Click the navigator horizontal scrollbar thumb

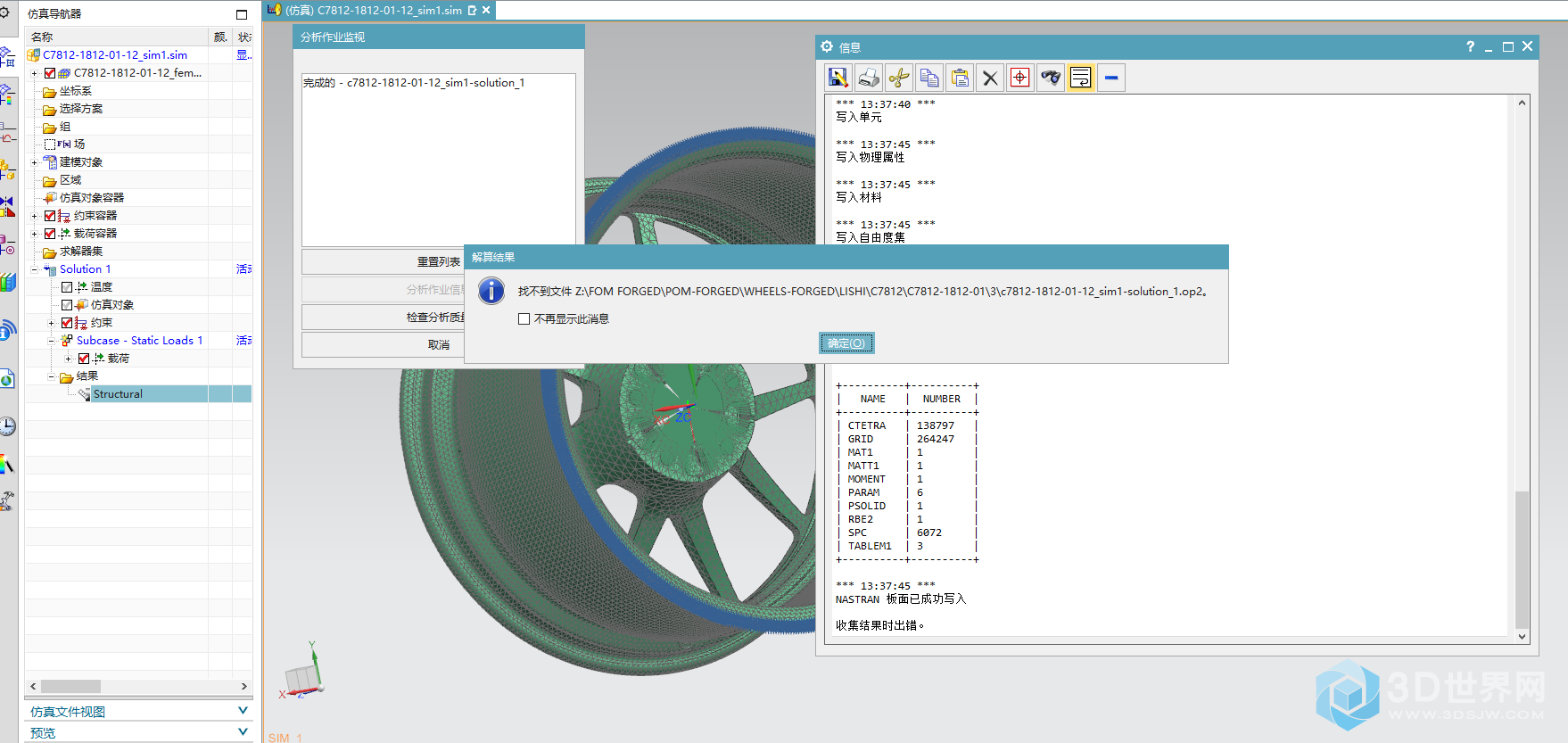(x=70, y=686)
